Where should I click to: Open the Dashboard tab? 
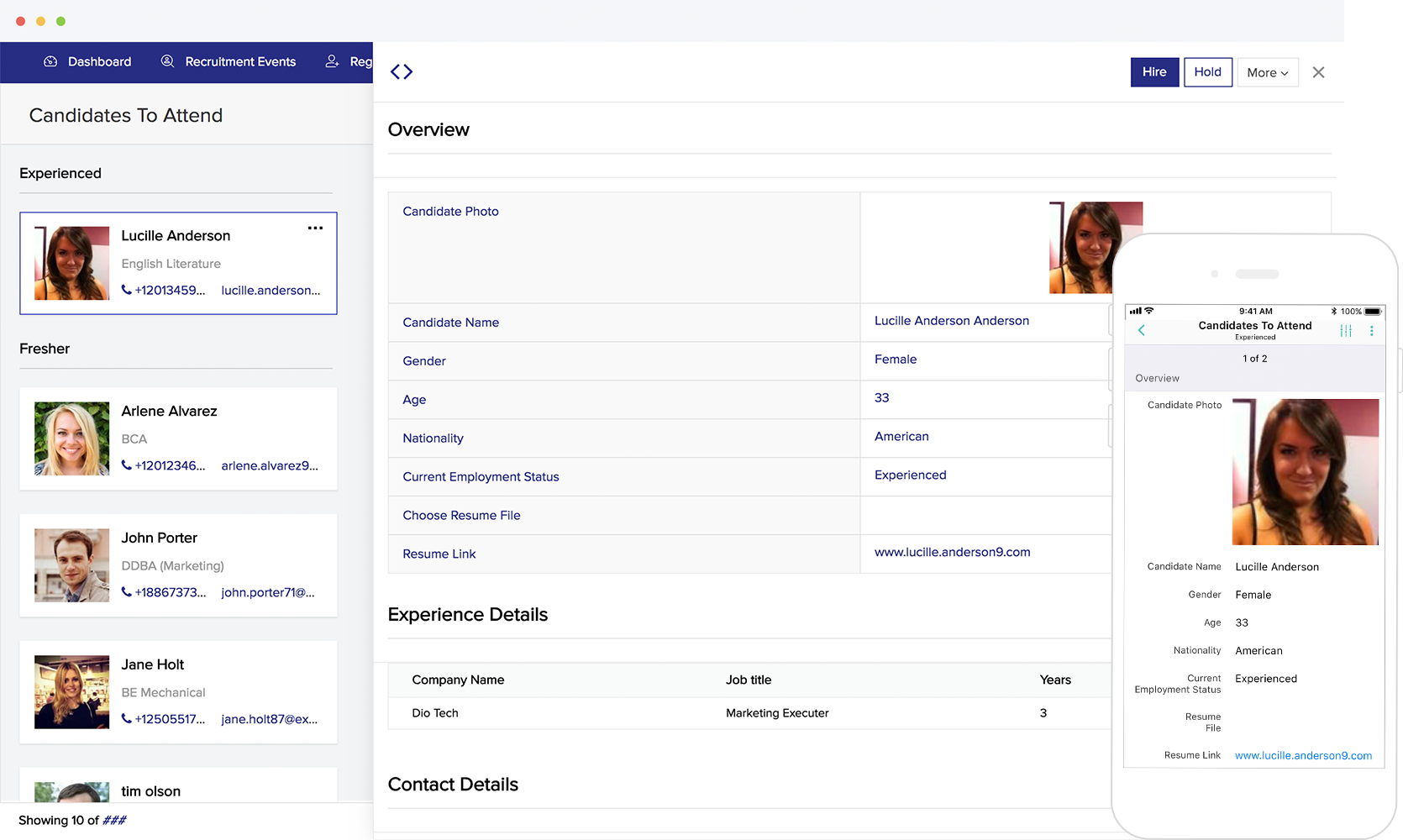[x=87, y=61]
